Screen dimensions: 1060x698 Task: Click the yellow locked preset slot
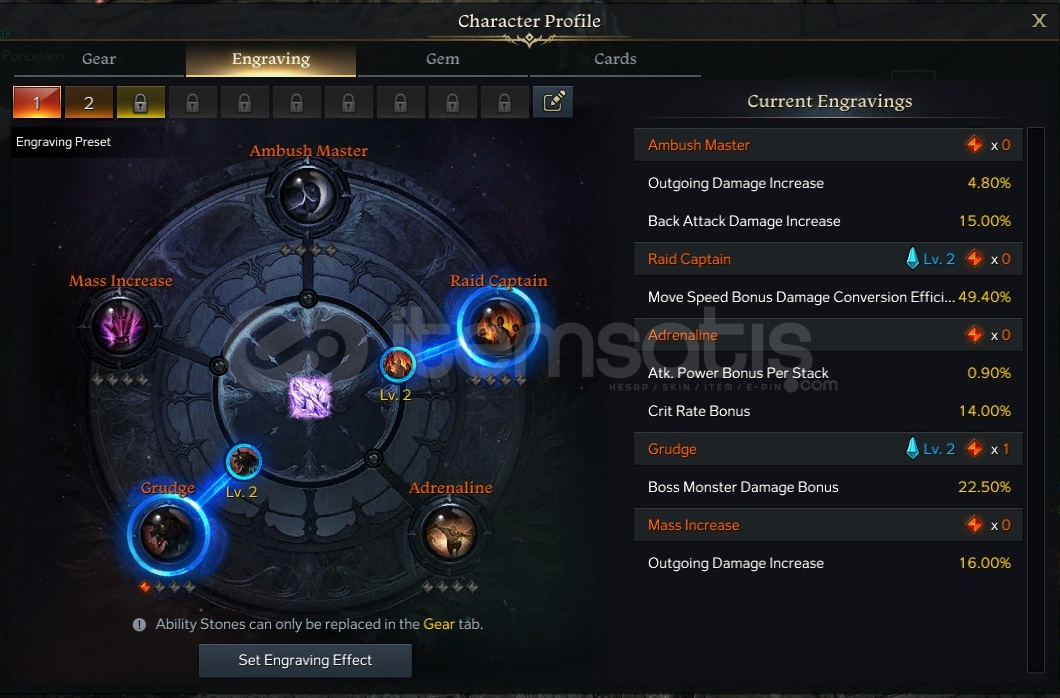(x=141, y=103)
